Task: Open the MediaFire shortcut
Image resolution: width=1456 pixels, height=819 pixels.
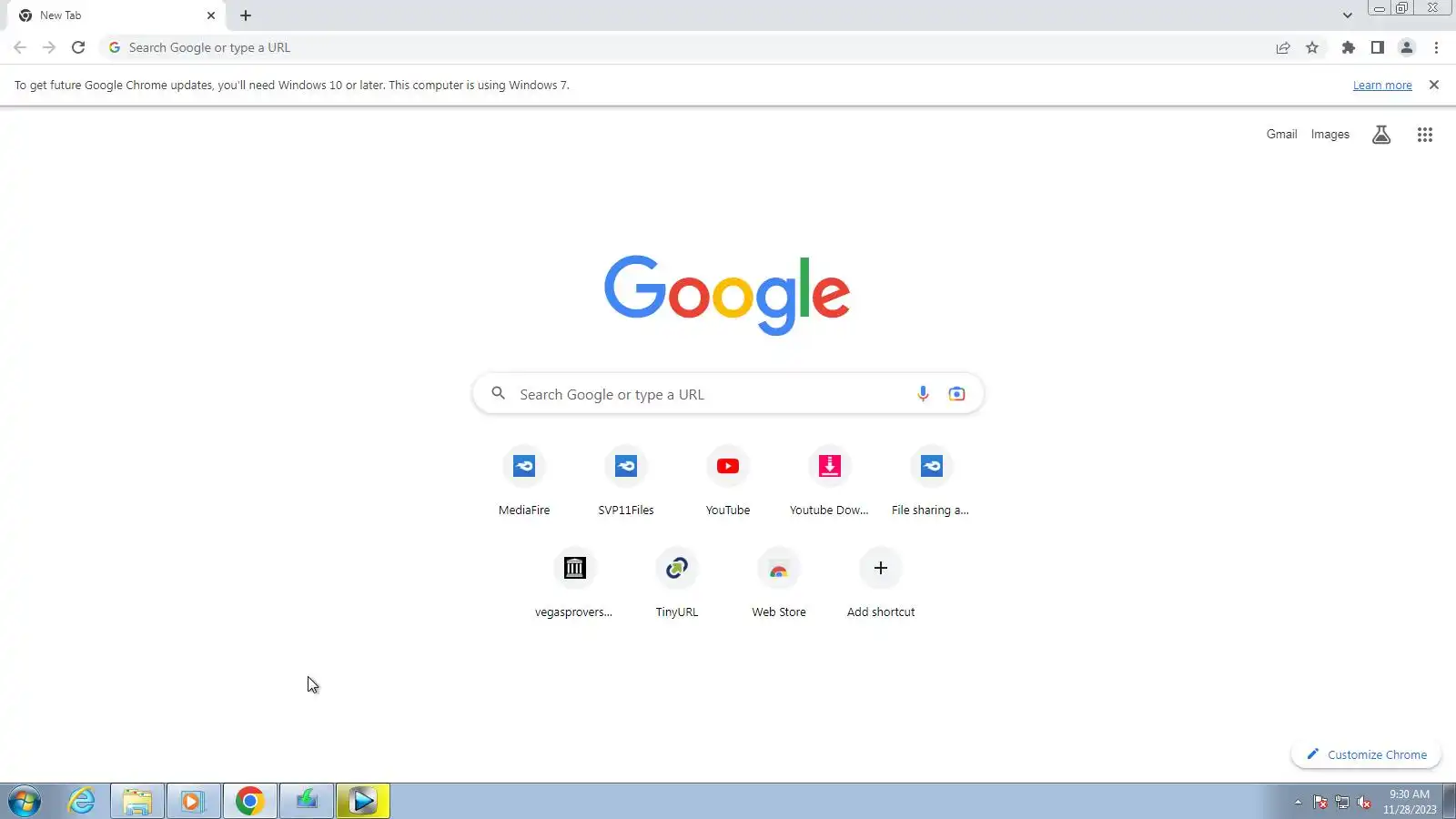Action: point(524,482)
